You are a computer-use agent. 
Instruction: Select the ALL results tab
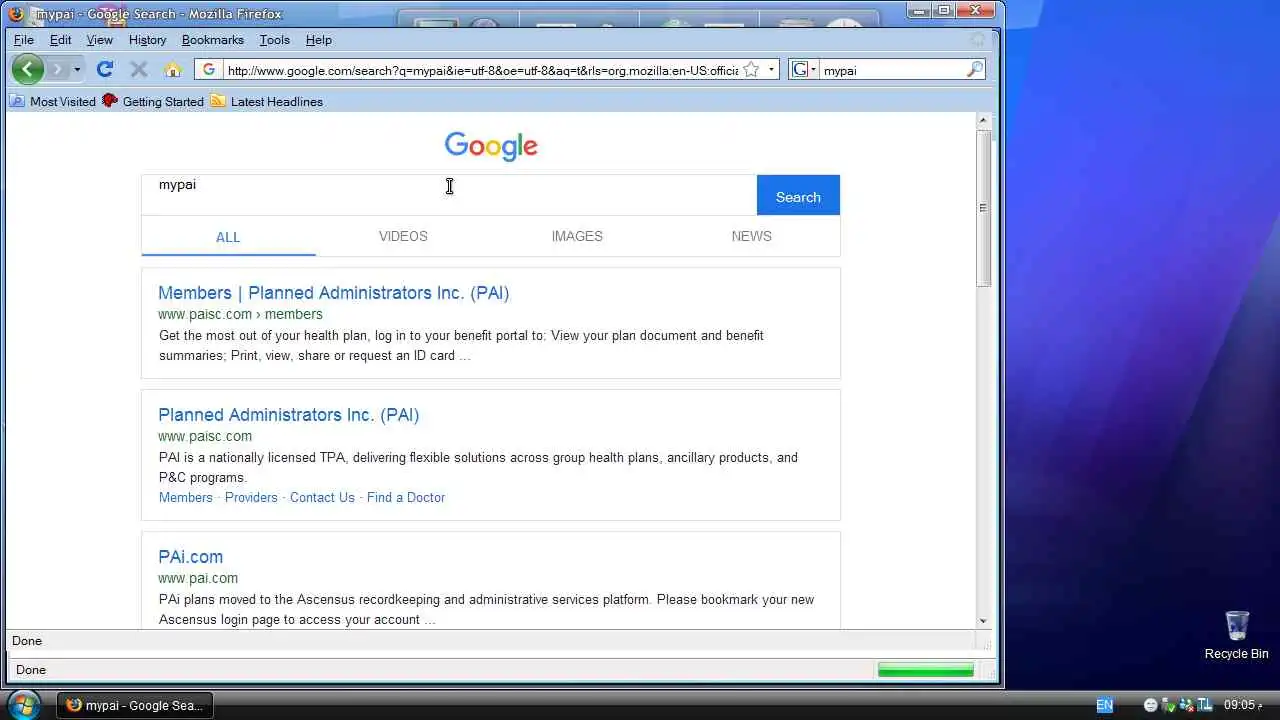tap(228, 237)
